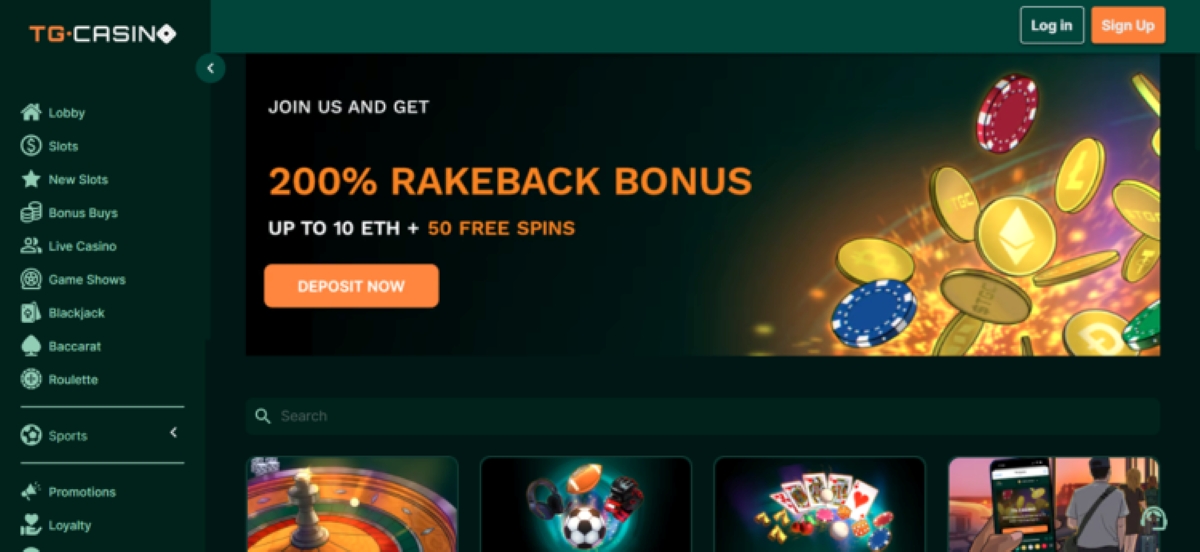Collapse the sidebar with chevron button
Viewport: 1200px width, 552px height.
pyautogui.click(x=210, y=68)
